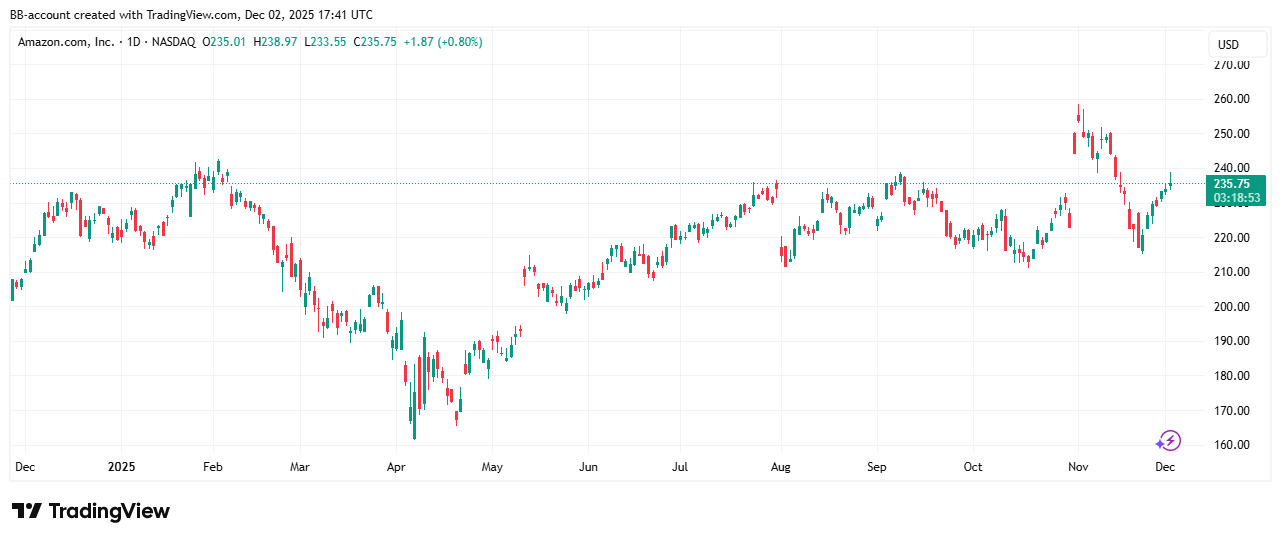The image size is (1281, 541).
Task: Pick the Jul marker on time axis
Action: coord(680,466)
